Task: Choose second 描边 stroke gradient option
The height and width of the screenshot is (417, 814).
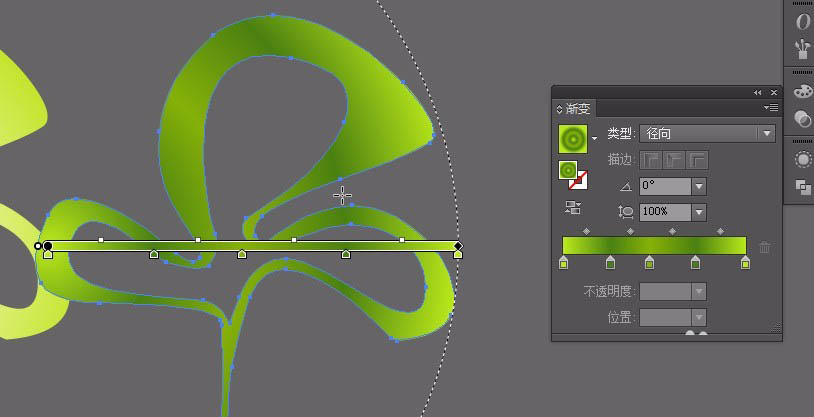Action: [674, 160]
